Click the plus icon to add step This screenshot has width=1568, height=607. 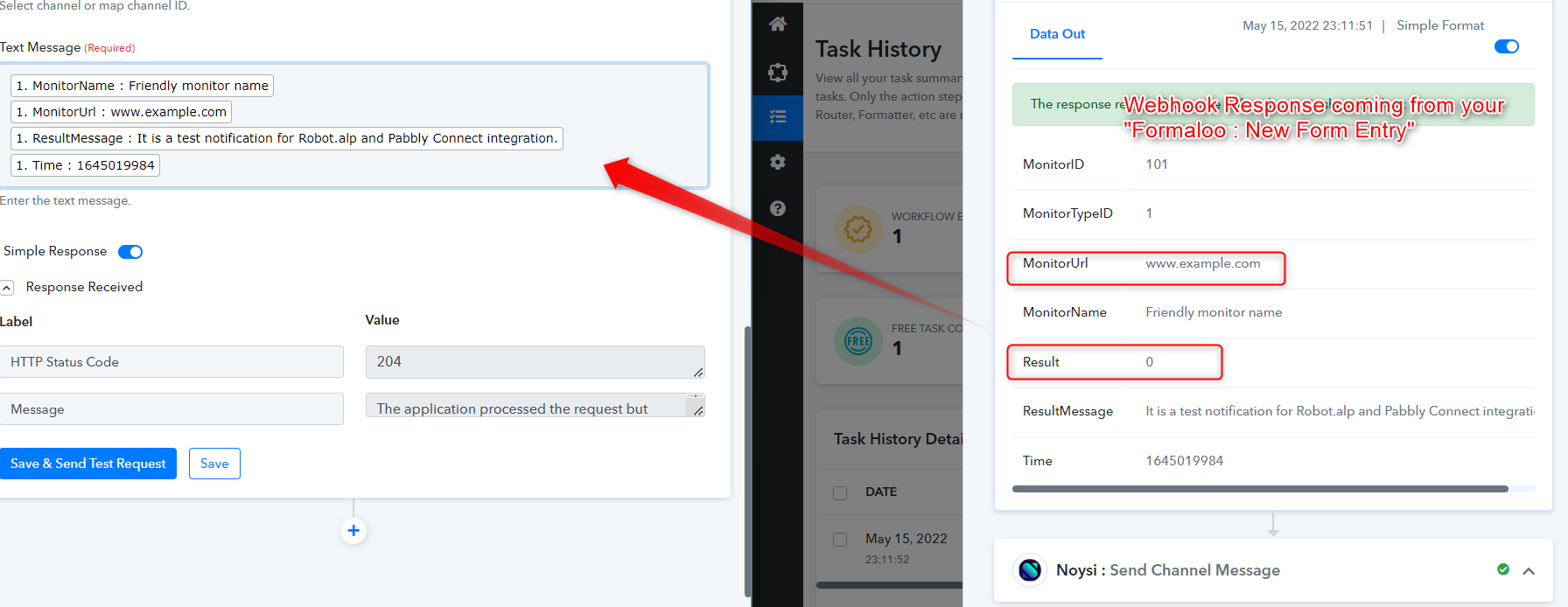pyautogui.click(x=353, y=530)
